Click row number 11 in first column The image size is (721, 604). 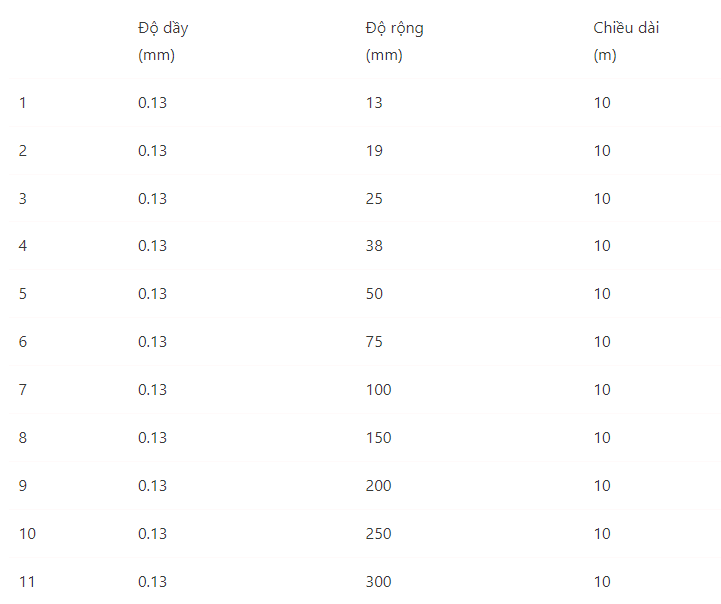(27, 582)
